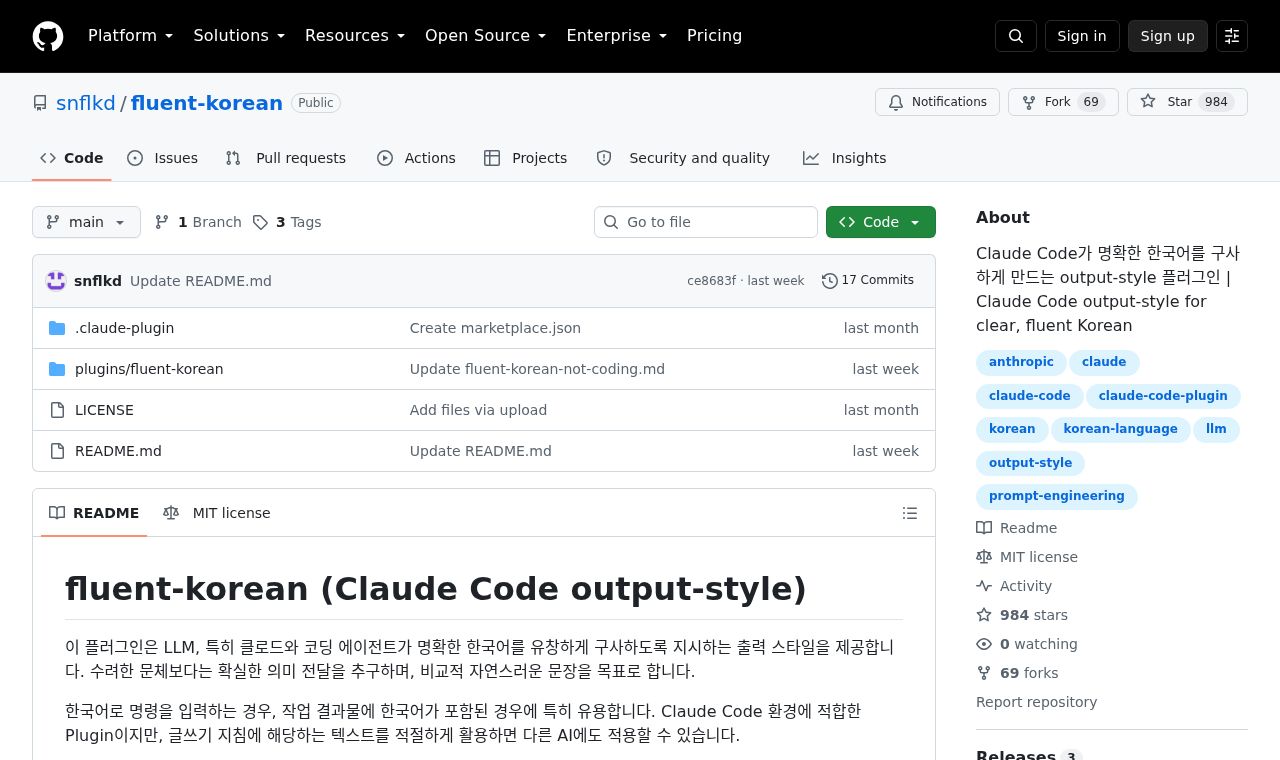This screenshot has height=760, width=1280.
Task: Expand the Platform menu
Action: pyautogui.click(x=131, y=36)
